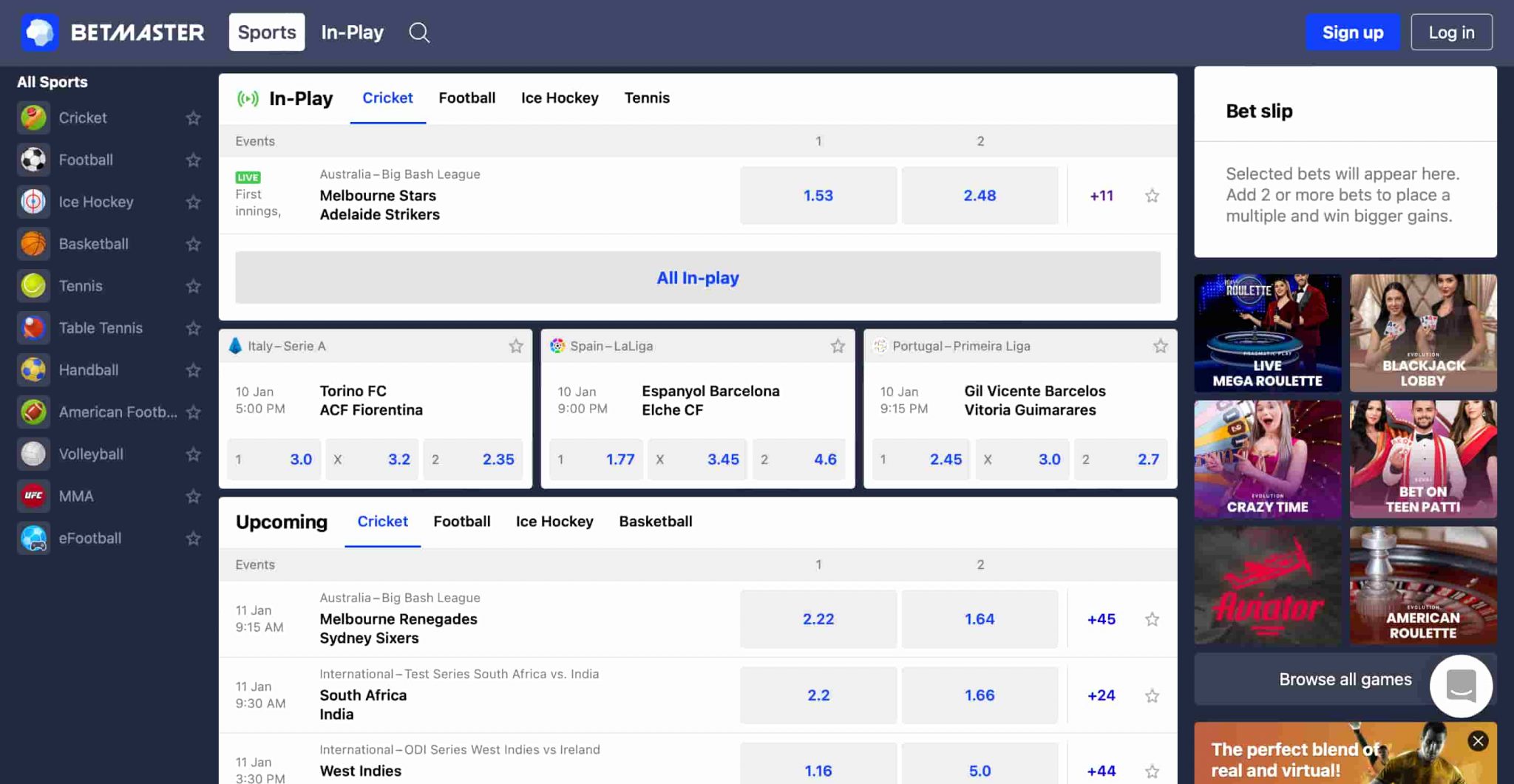
Task: Select the eFootball controller icon
Action: [x=33, y=538]
